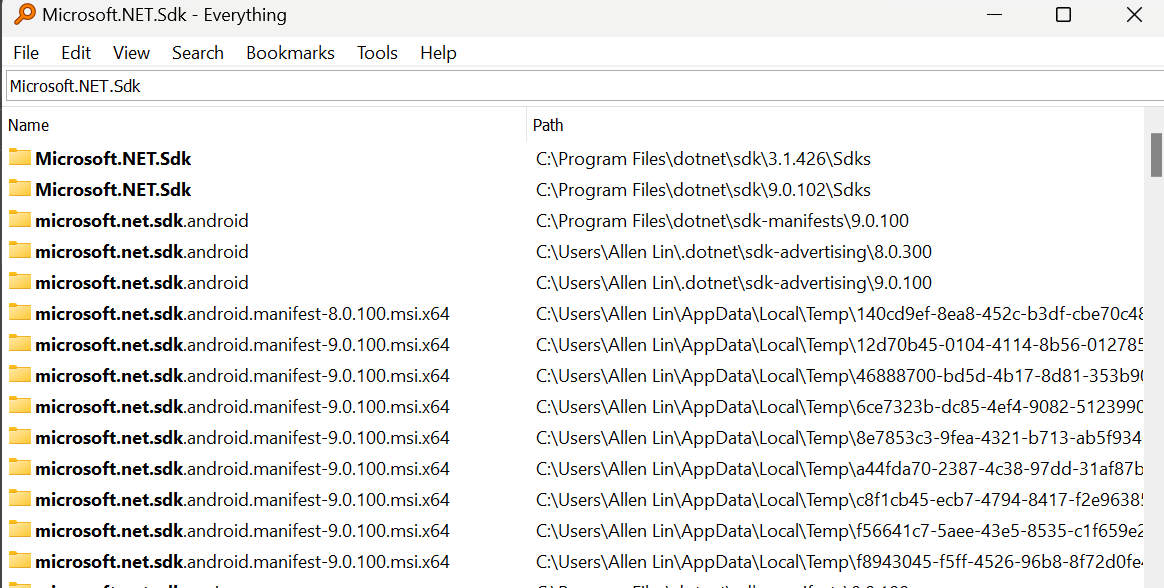Screen dimensions: 1164x588
Task: Click folder icon of microsoft.net.sdk.android in sdk-advertising\8.0.300
Action: 20,252
